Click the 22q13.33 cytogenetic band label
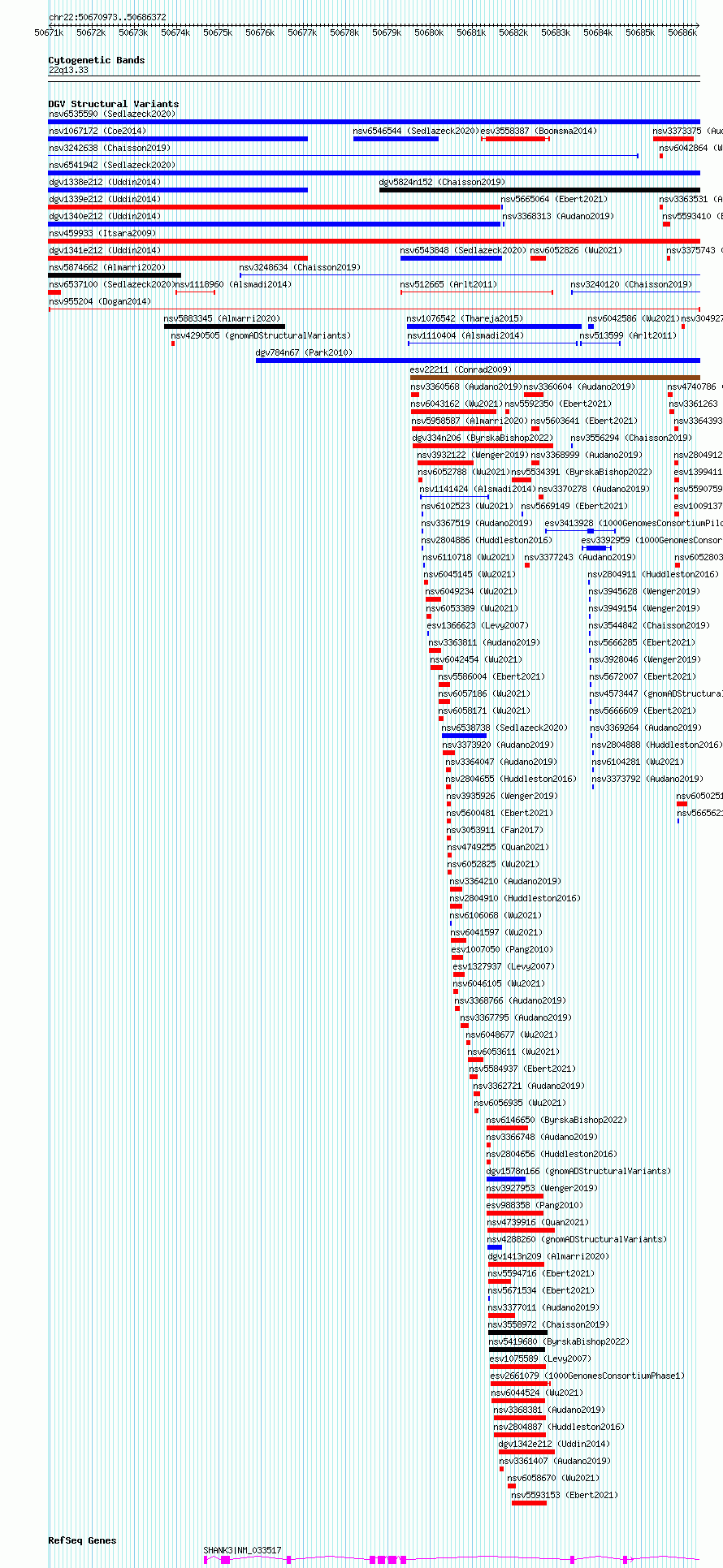 (x=68, y=71)
